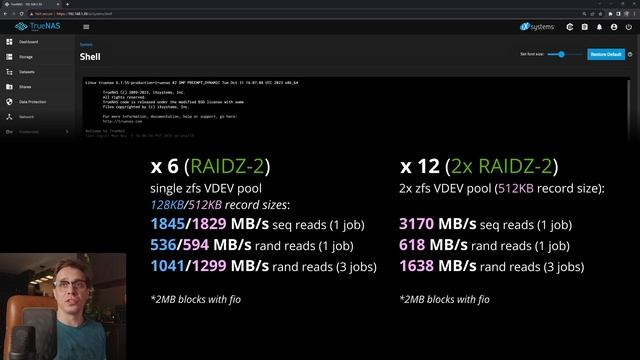Click the TrueNAS logo
640x360 pixels.
pyautogui.click(x=38, y=27)
